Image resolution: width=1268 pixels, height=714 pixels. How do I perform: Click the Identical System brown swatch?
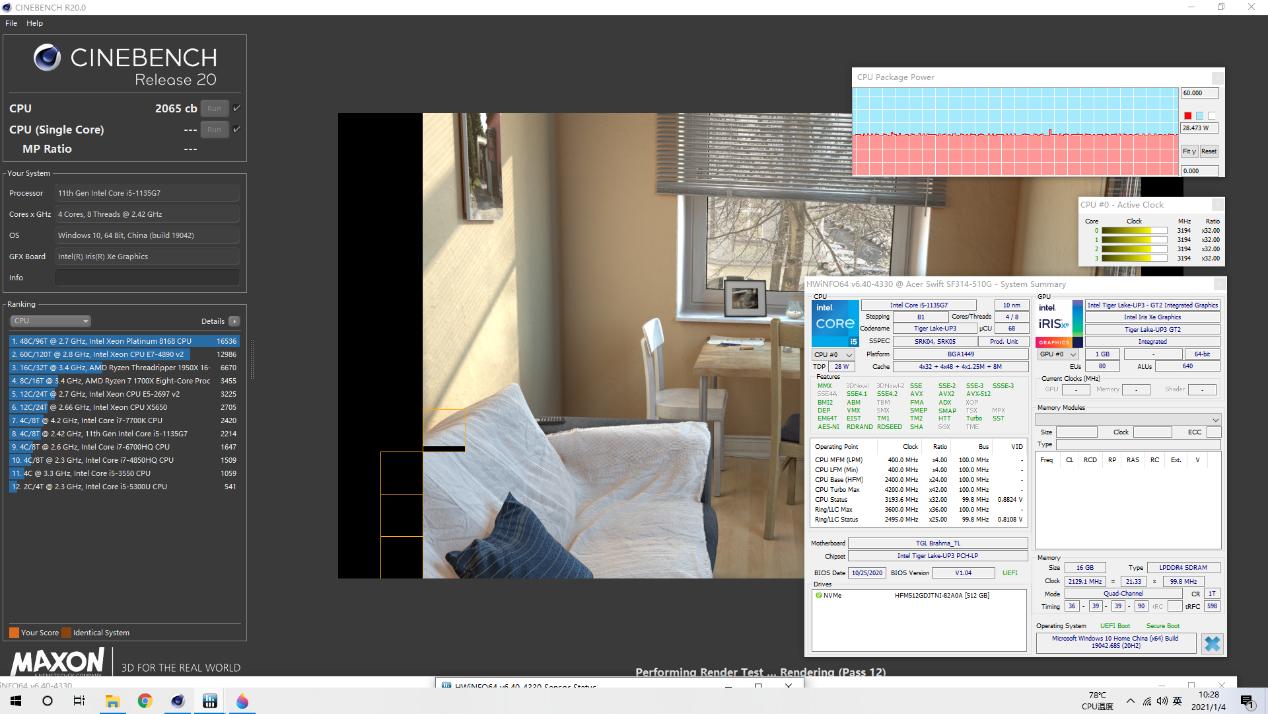coord(66,632)
